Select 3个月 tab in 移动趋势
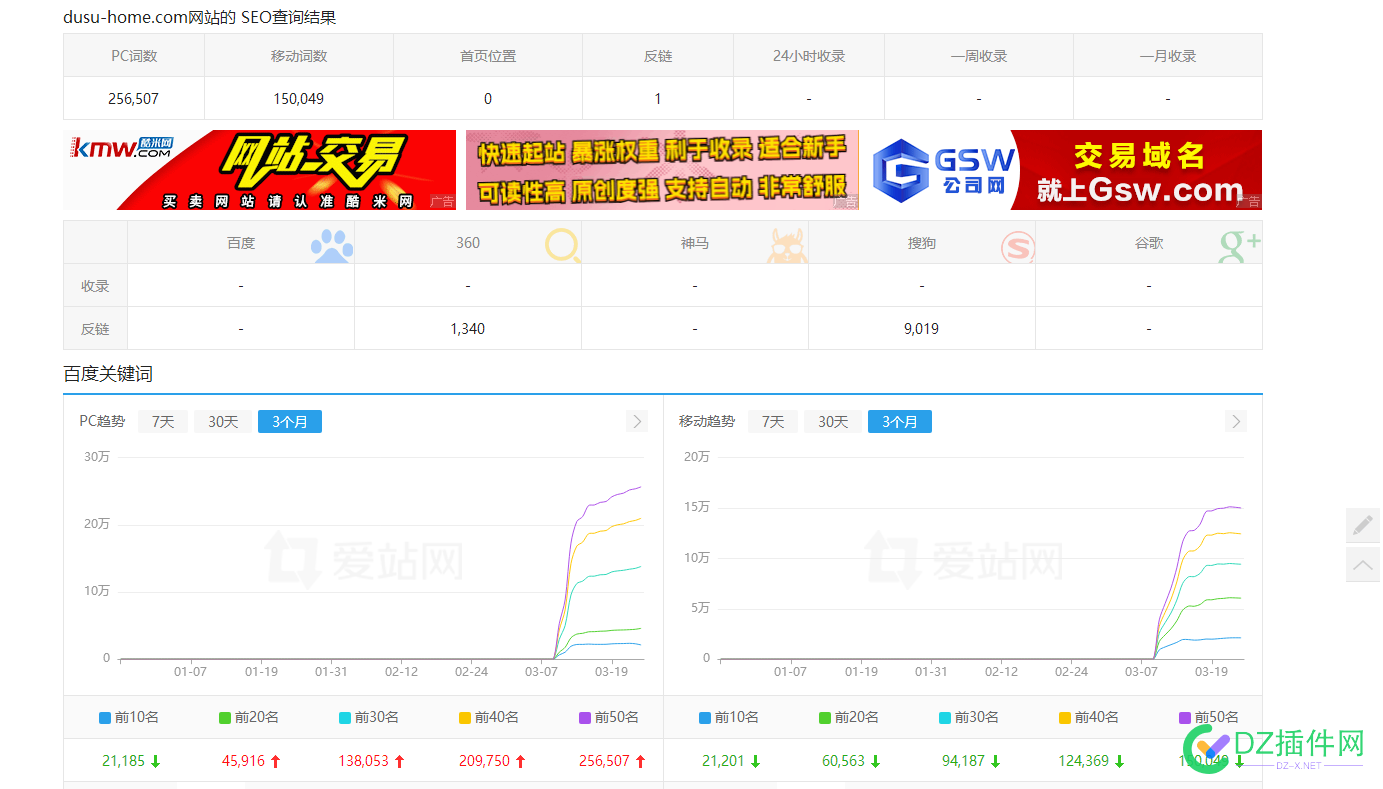 click(900, 422)
